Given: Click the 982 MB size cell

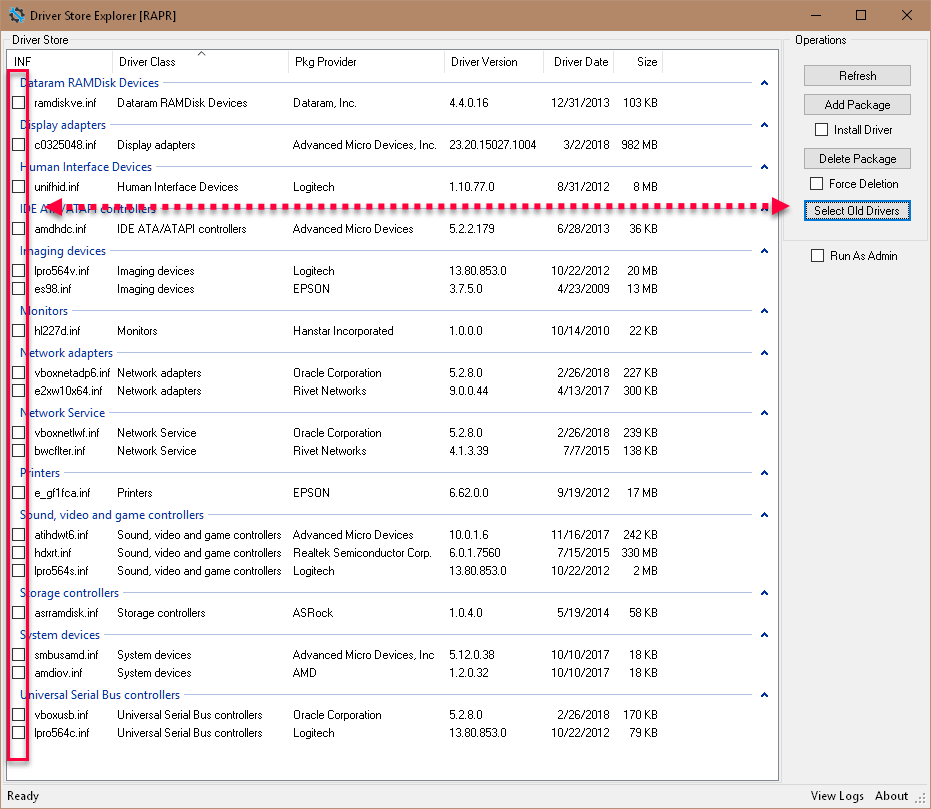Looking at the screenshot, I should [639, 145].
